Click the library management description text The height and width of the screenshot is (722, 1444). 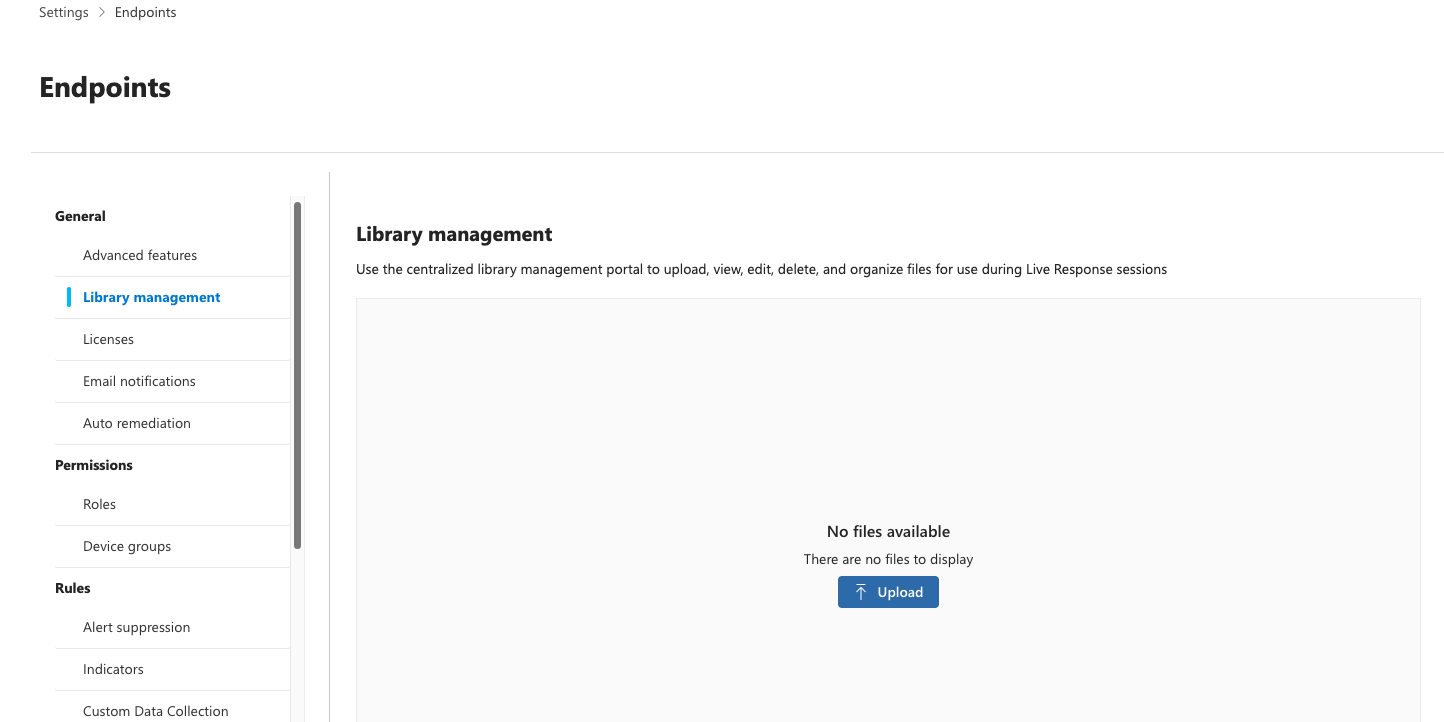(x=761, y=269)
